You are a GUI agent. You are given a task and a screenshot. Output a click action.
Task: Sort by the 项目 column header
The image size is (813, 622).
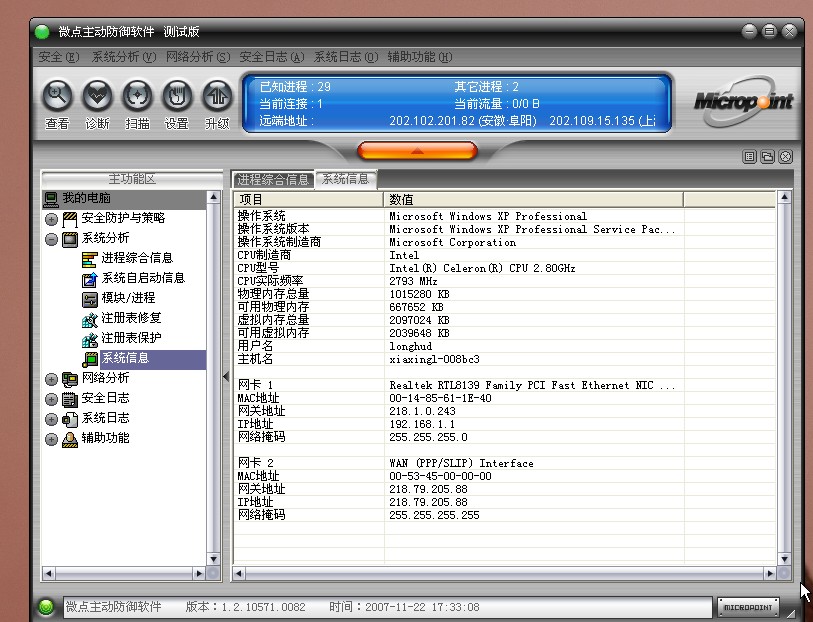click(309, 200)
